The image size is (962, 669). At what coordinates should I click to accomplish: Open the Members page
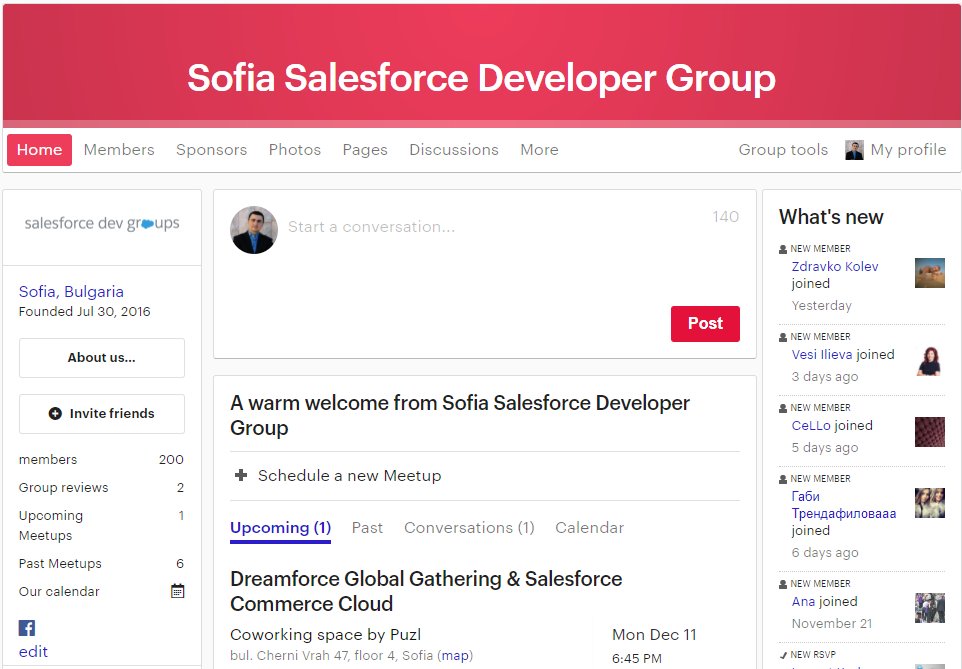click(119, 150)
